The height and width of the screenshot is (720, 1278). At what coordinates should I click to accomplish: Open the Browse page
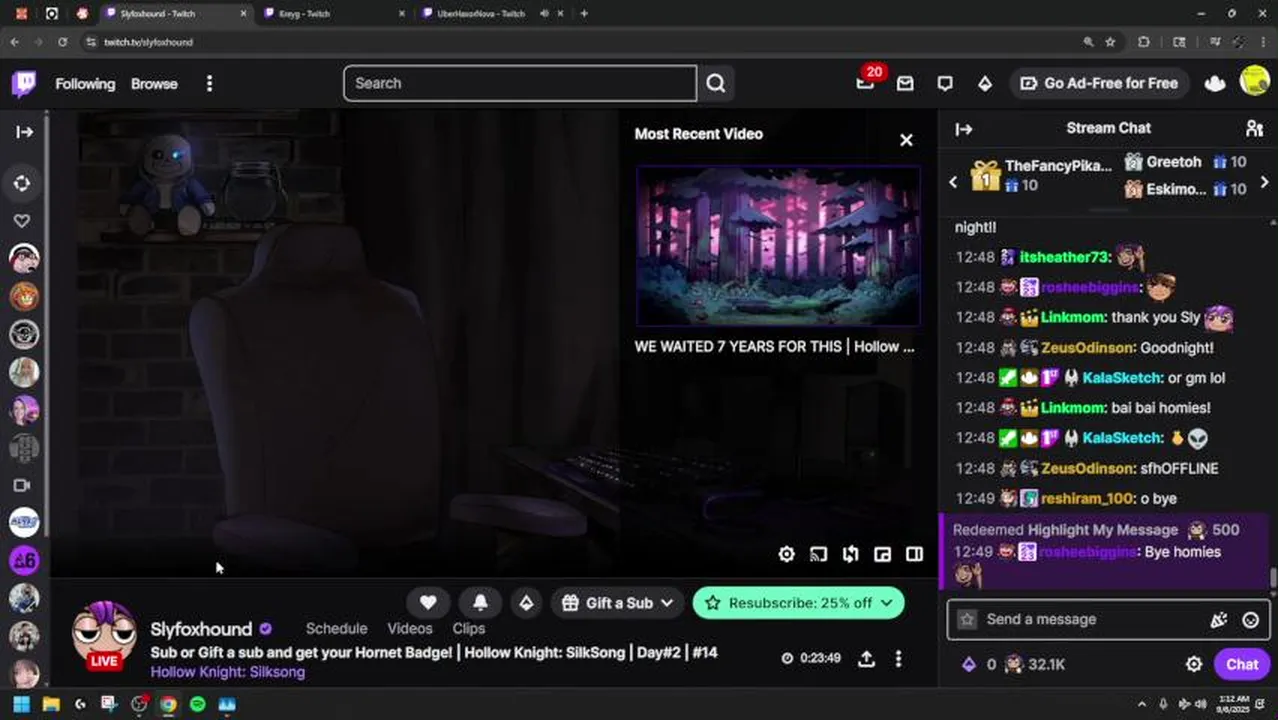(x=154, y=84)
